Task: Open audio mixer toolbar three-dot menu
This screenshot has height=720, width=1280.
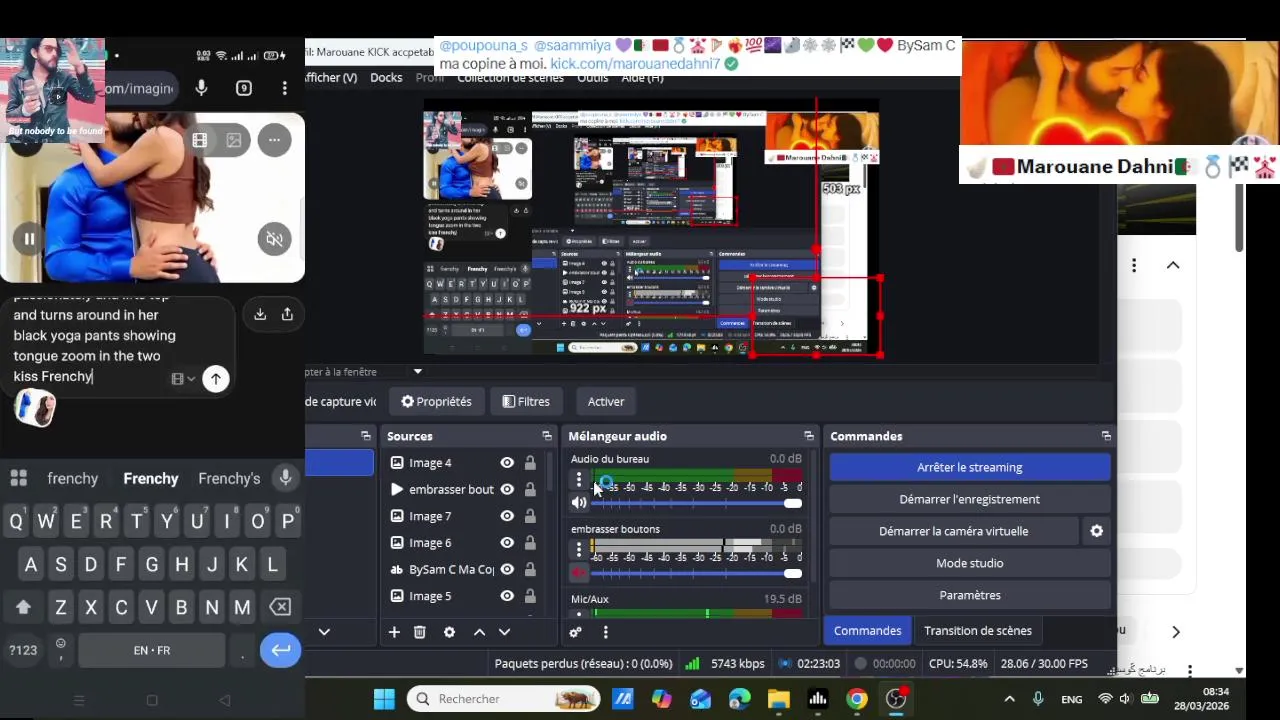Action: pyautogui.click(x=605, y=632)
